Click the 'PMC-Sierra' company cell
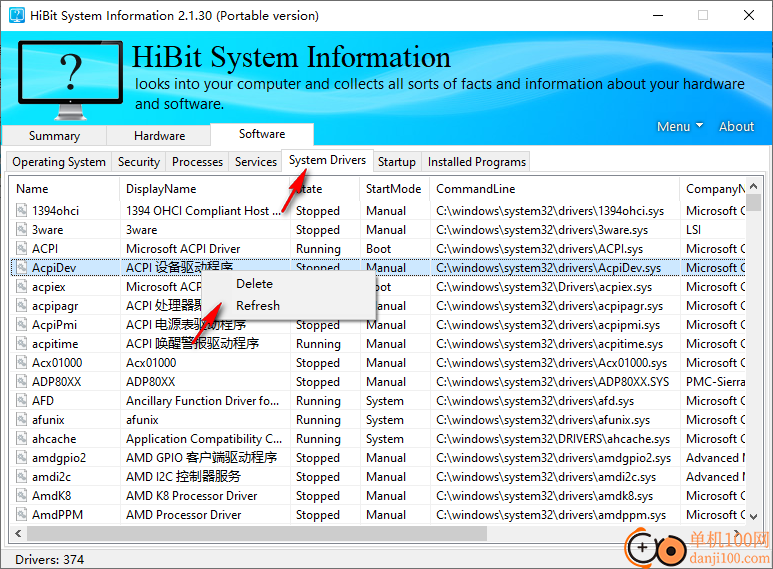773x569 pixels. click(715, 382)
